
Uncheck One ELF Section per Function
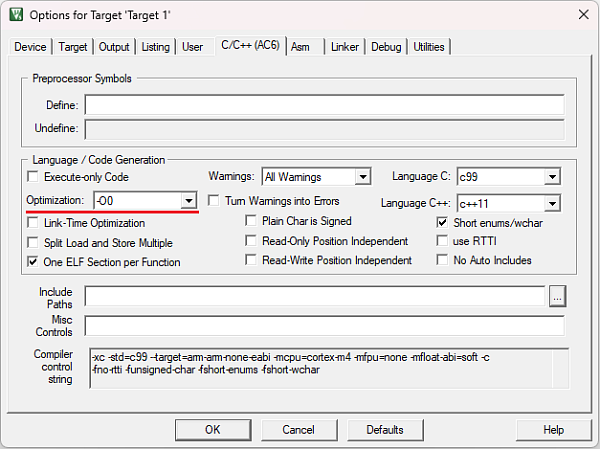point(34,262)
